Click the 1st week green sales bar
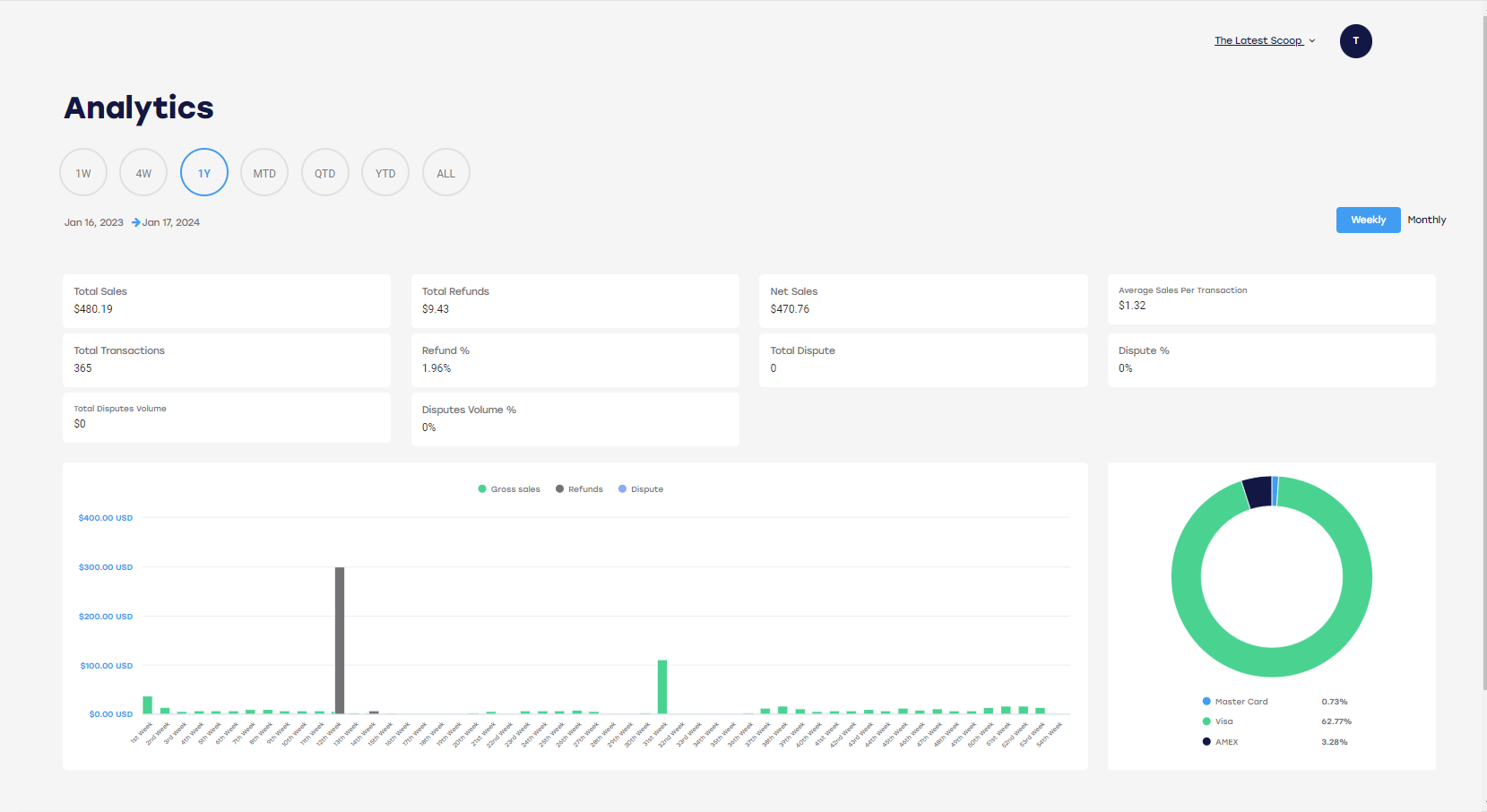The height and width of the screenshot is (812, 1487). pyautogui.click(x=148, y=705)
